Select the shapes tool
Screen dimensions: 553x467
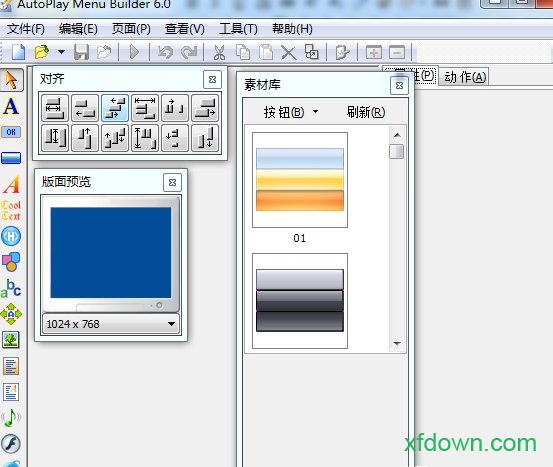tap(11, 262)
